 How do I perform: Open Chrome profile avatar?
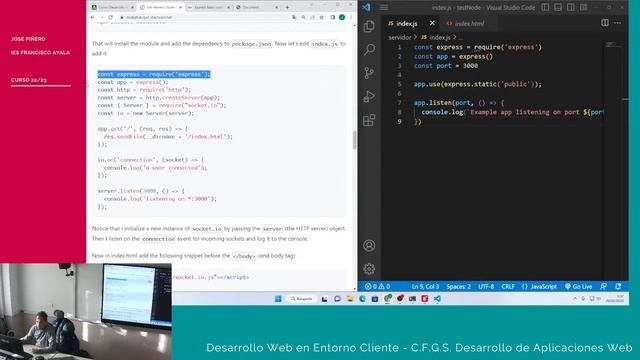pos(342,18)
